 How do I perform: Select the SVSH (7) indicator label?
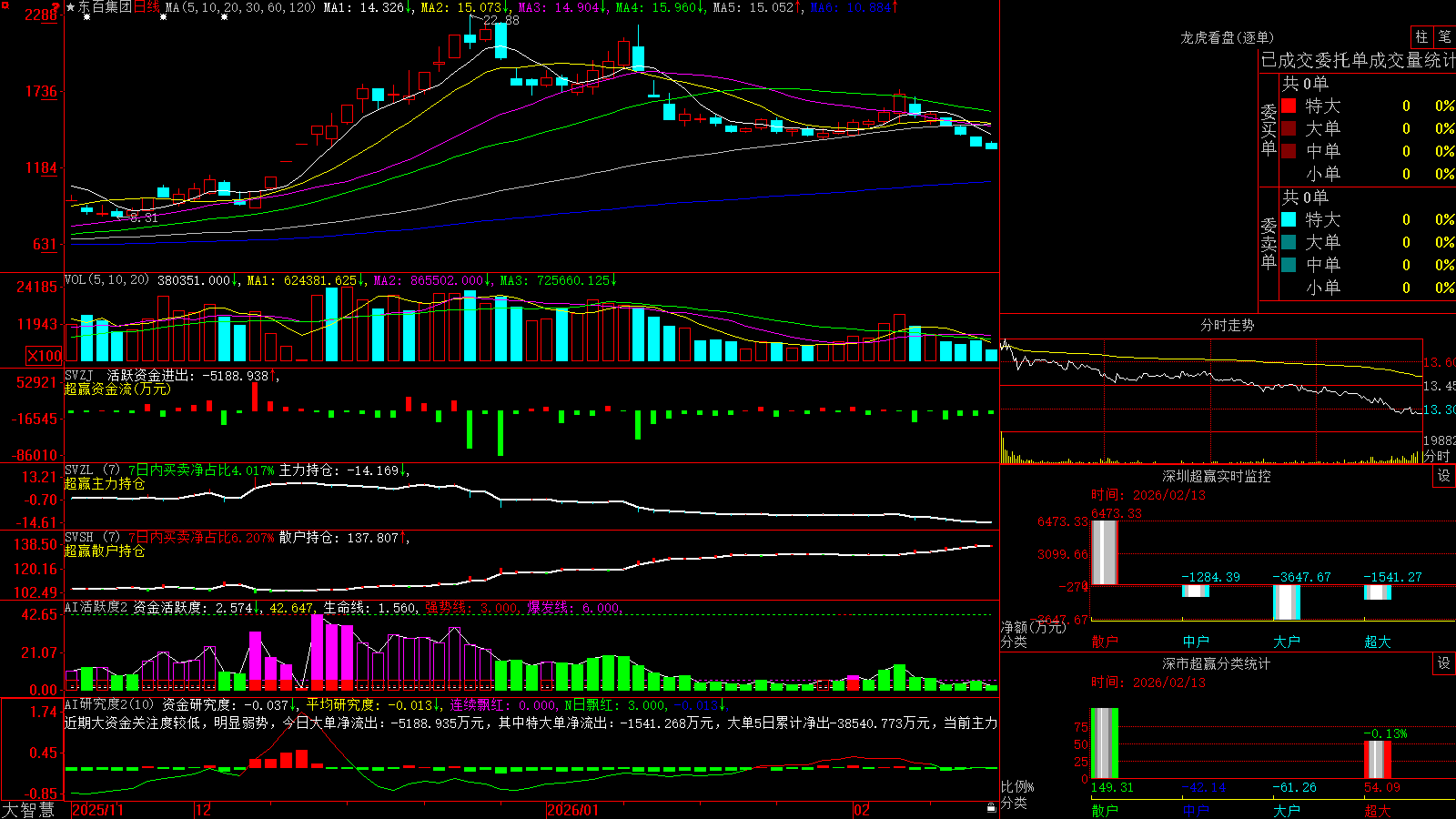[x=92, y=538]
